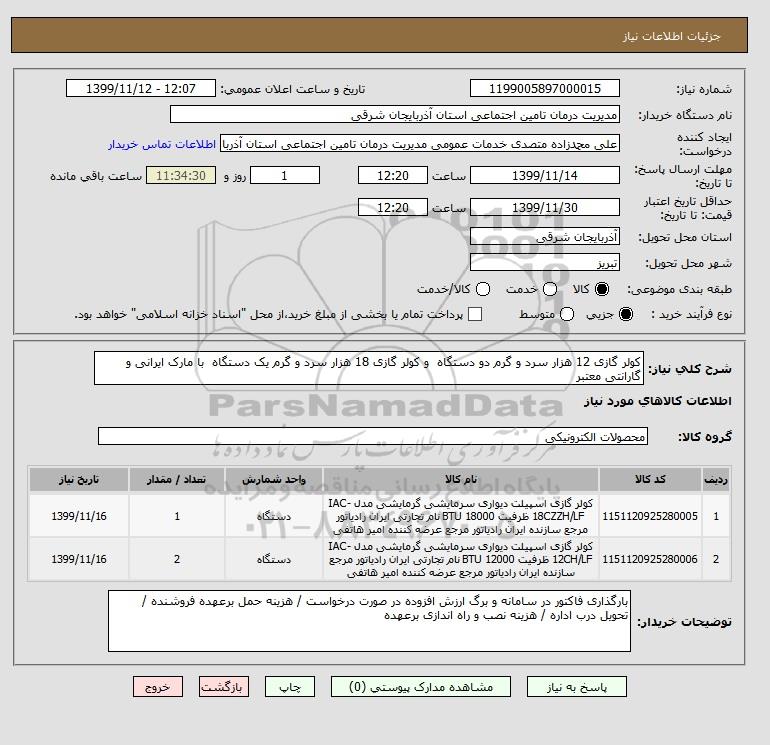Click the remaining time 11:34:30 field
The width and height of the screenshot is (770, 745).
181,175
